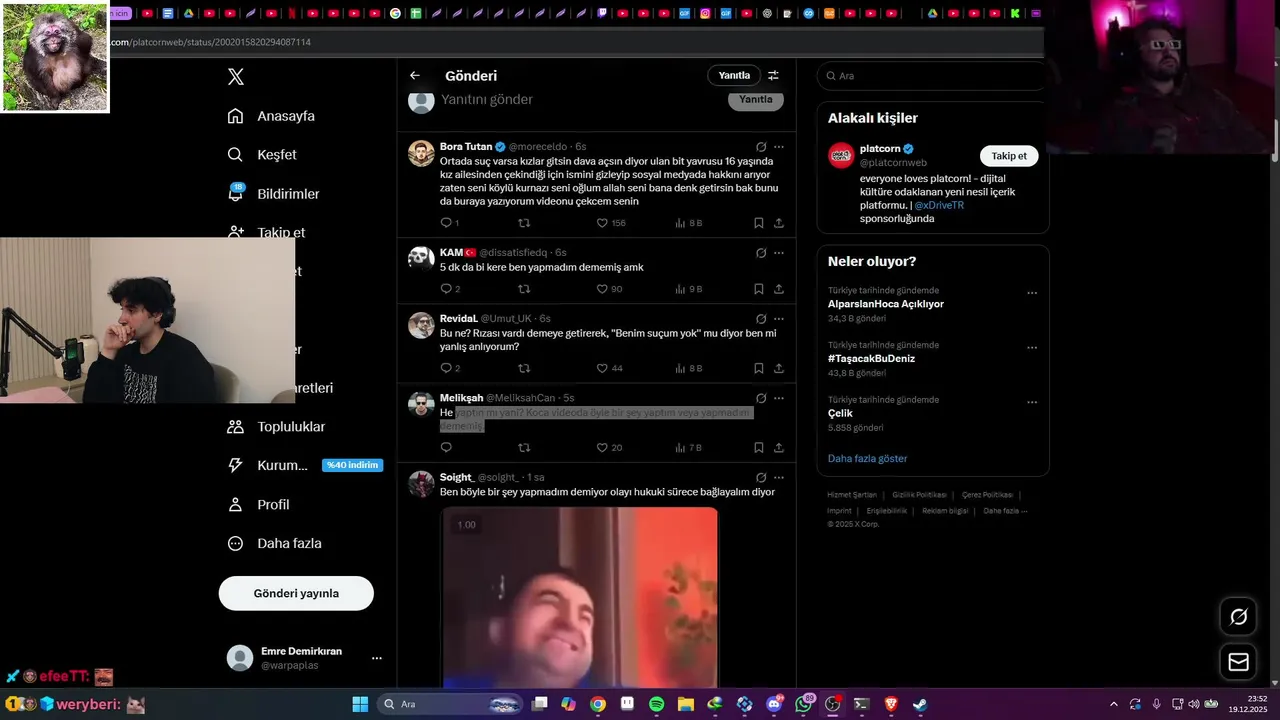
Task: Go back with the arrow in Gönderi header
Action: [415, 76]
